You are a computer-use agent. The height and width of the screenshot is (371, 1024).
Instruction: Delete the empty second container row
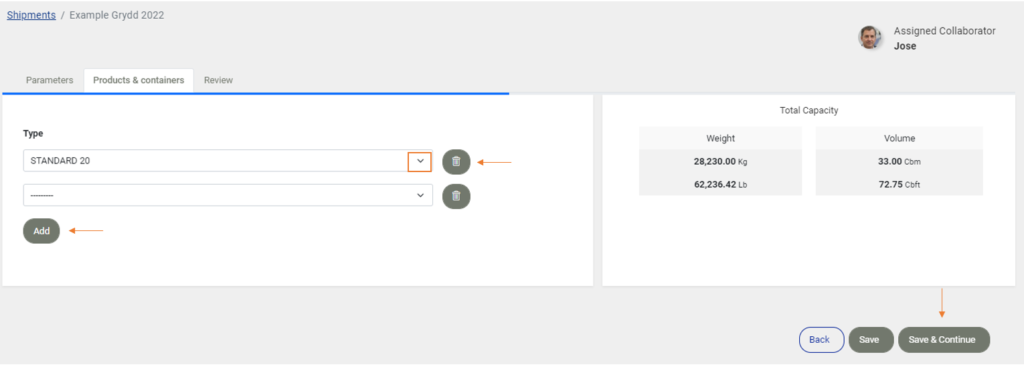pyautogui.click(x=456, y=195)
